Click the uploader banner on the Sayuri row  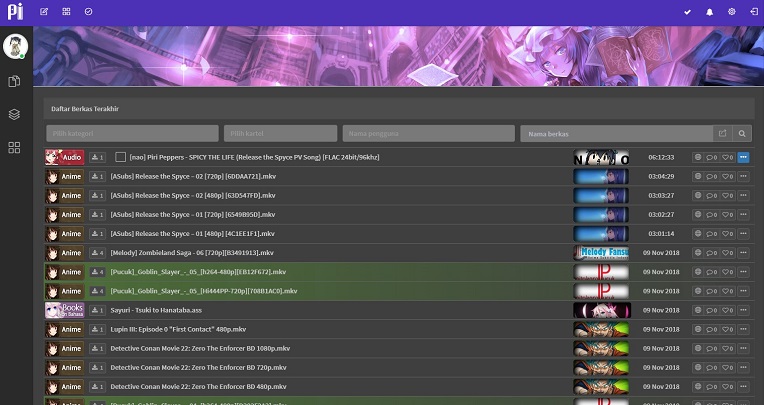coord(602,310)
